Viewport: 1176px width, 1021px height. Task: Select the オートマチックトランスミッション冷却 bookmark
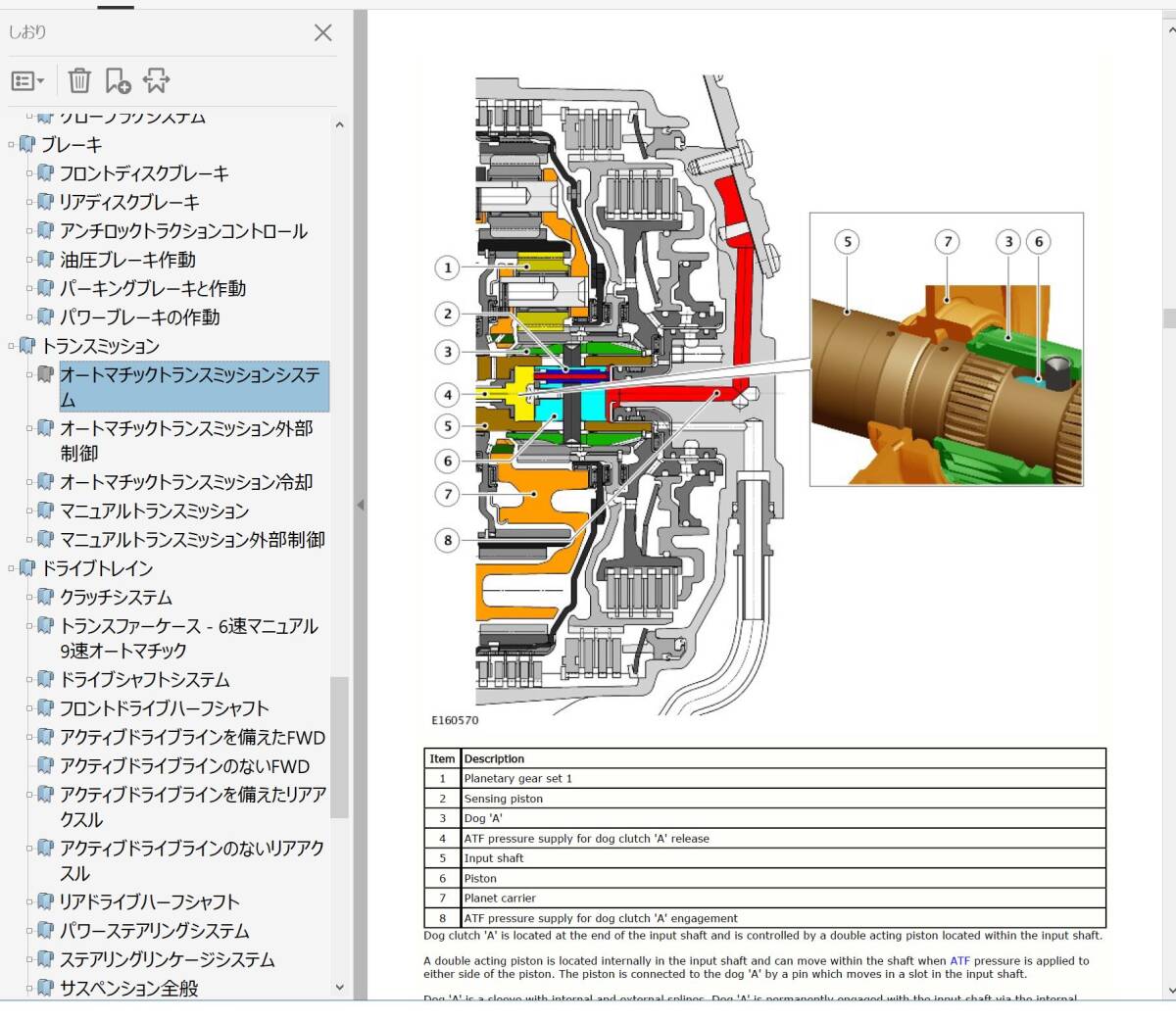[186, 482]
